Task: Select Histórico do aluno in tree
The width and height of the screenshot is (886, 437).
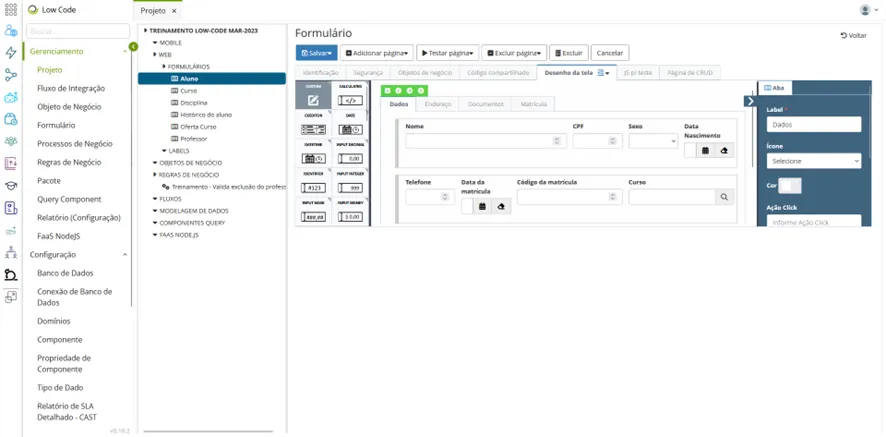Action: [206, 115]
